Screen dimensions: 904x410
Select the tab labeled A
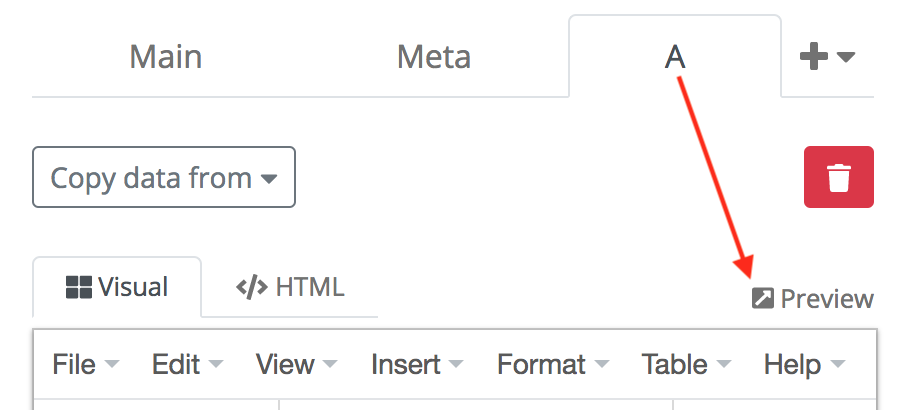675,57
